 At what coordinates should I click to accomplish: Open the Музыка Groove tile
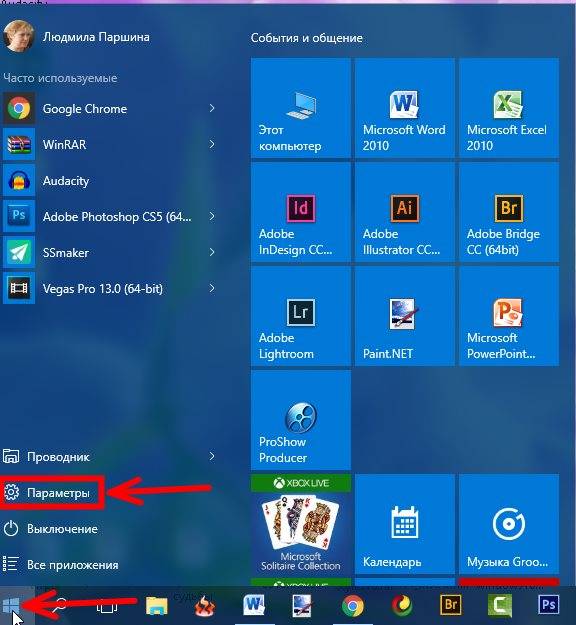509,524
